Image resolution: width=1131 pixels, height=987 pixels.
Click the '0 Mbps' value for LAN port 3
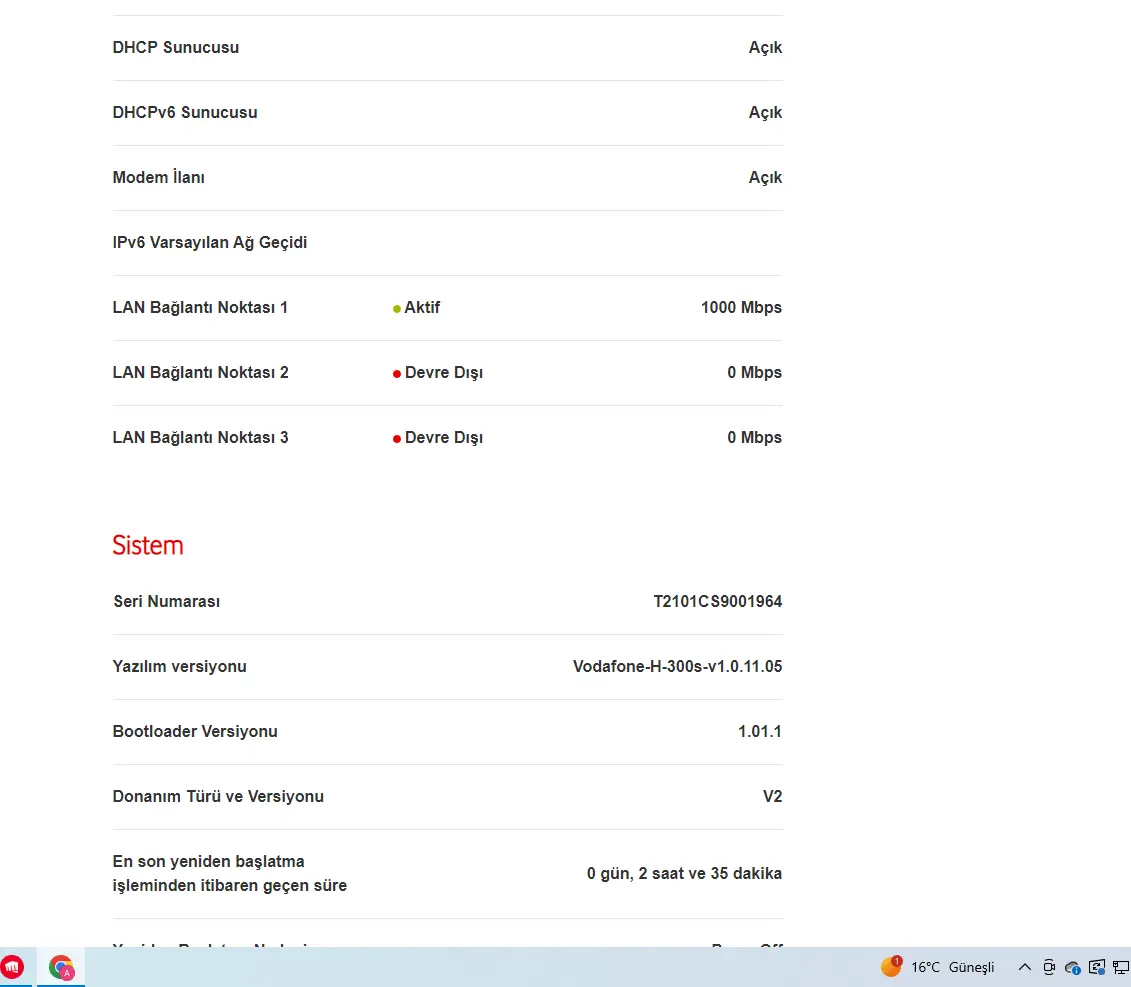tap(754, 437)
